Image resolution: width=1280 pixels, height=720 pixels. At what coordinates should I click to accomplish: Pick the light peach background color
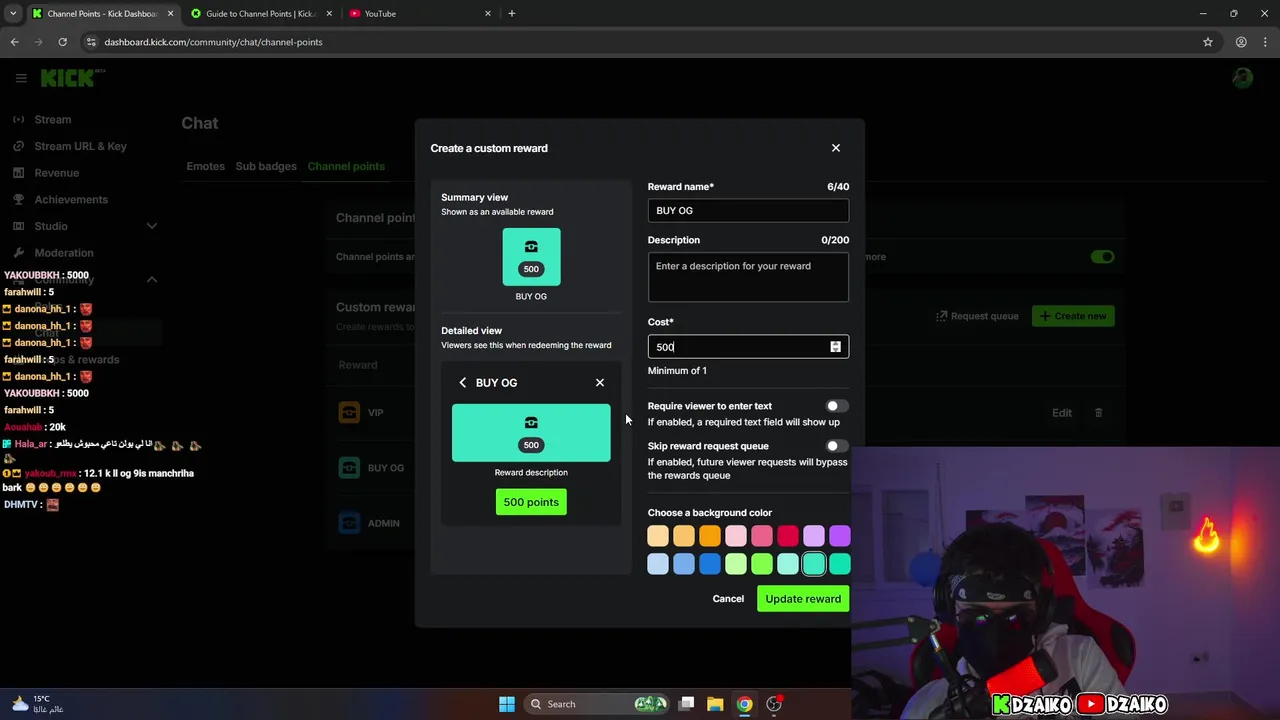point(658,537)
